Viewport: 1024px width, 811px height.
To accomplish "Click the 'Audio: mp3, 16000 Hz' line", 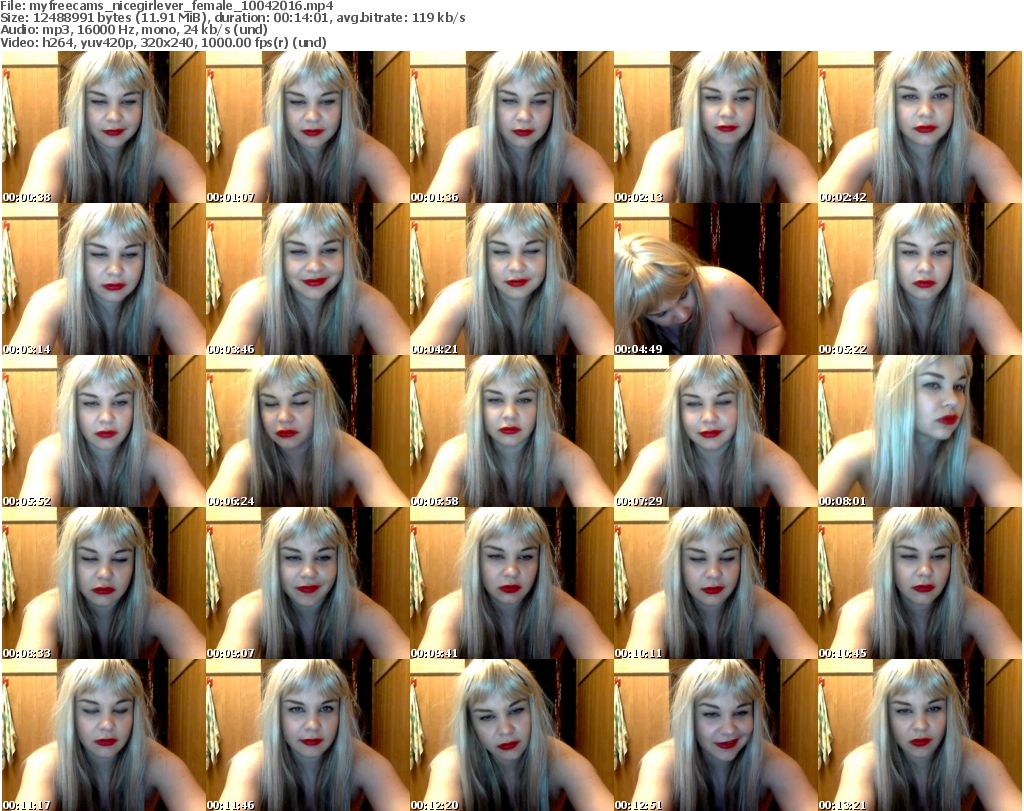I will [x=134, y=31].
